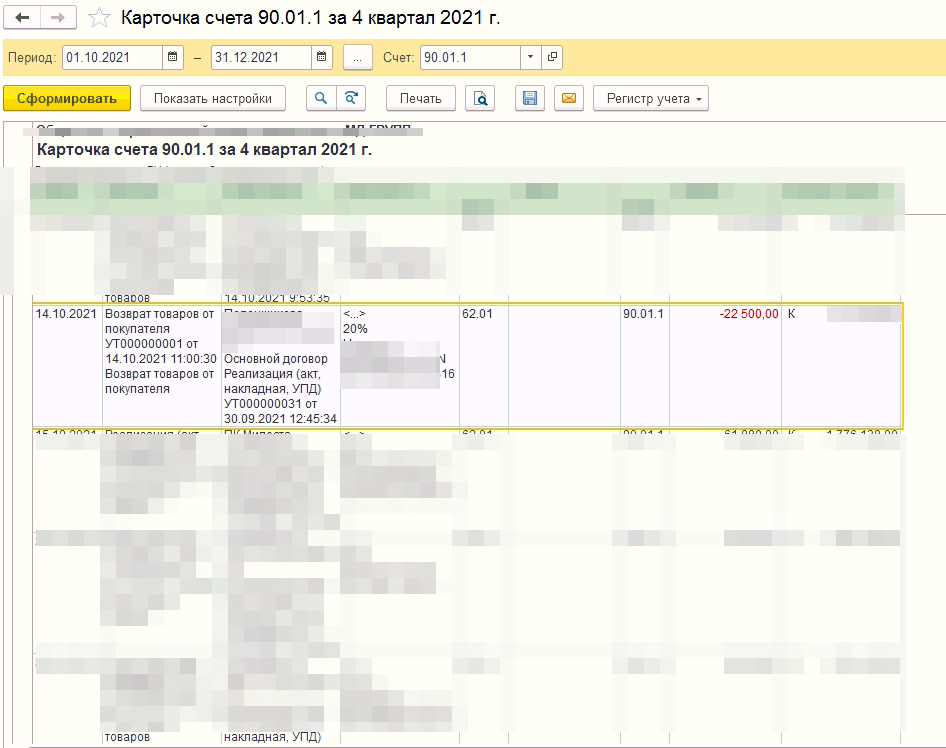946x748 pixels.
Task: Click the start date field 01.10.2021
Action: click(110, 58)
